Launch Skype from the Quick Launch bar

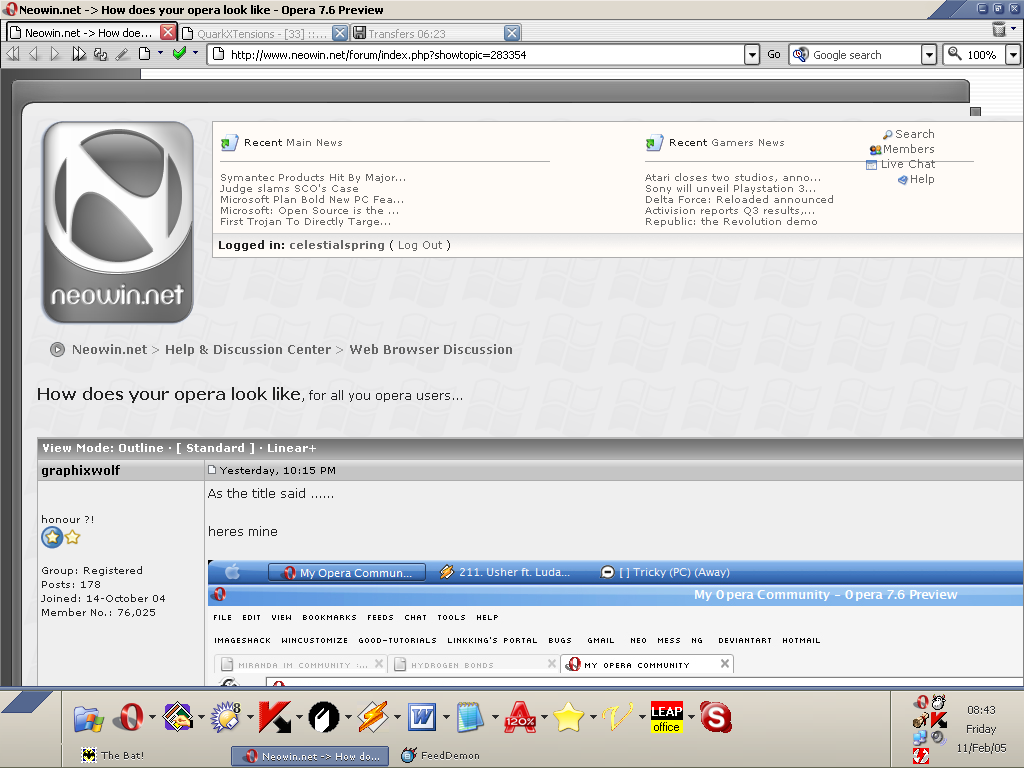pos(716,717)
